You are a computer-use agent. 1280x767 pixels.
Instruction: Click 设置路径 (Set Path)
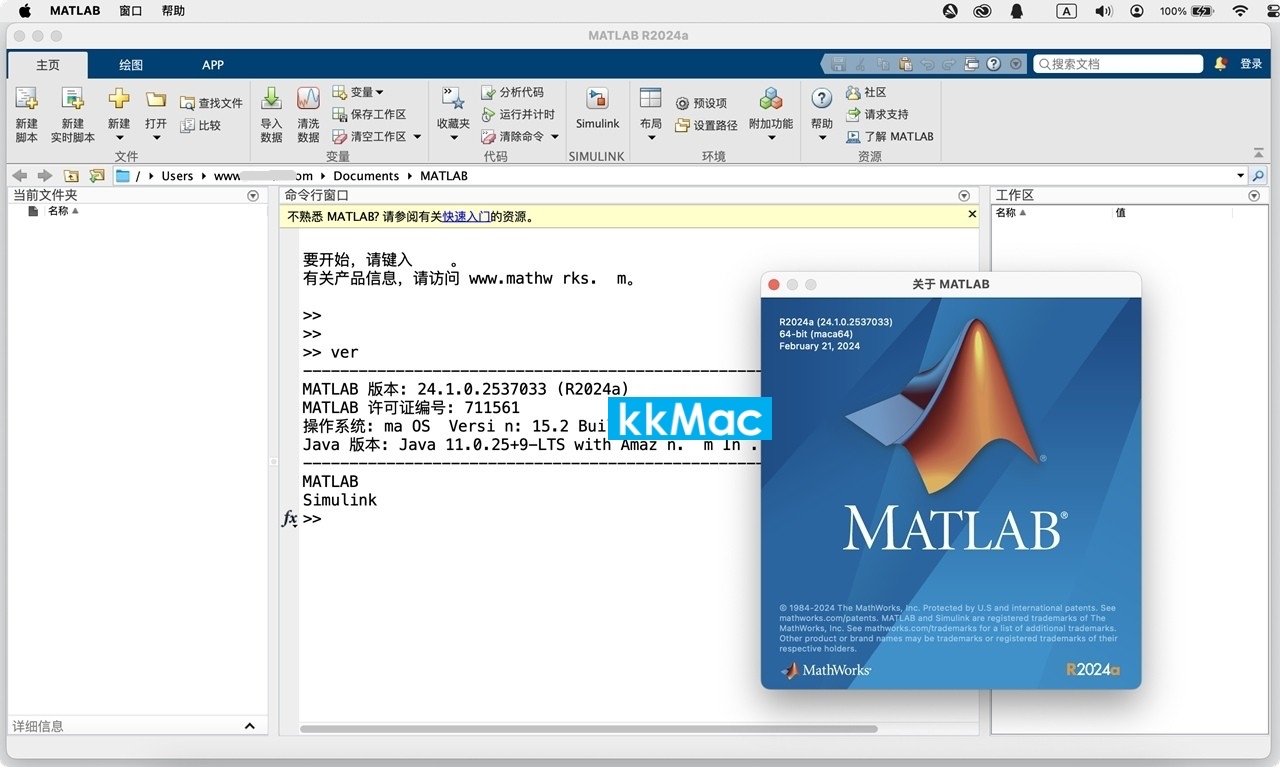pyautogui.click(x=706, y=126)
